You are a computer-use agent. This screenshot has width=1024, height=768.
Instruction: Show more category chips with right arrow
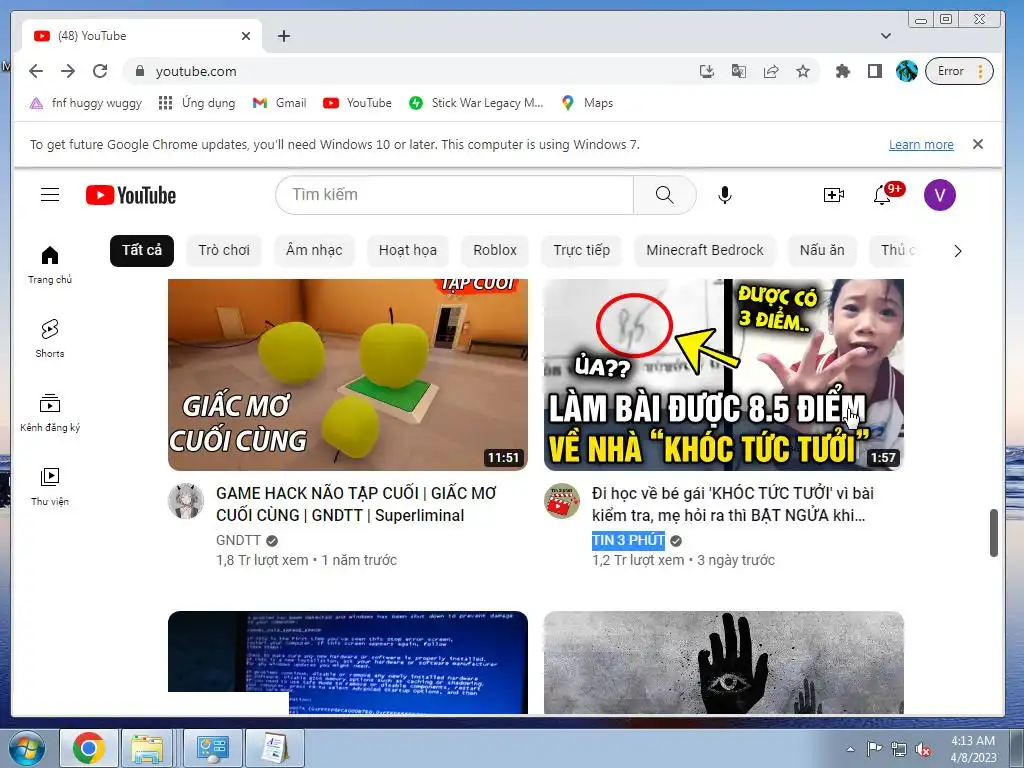pyautogui.click(x=957, y=251)
